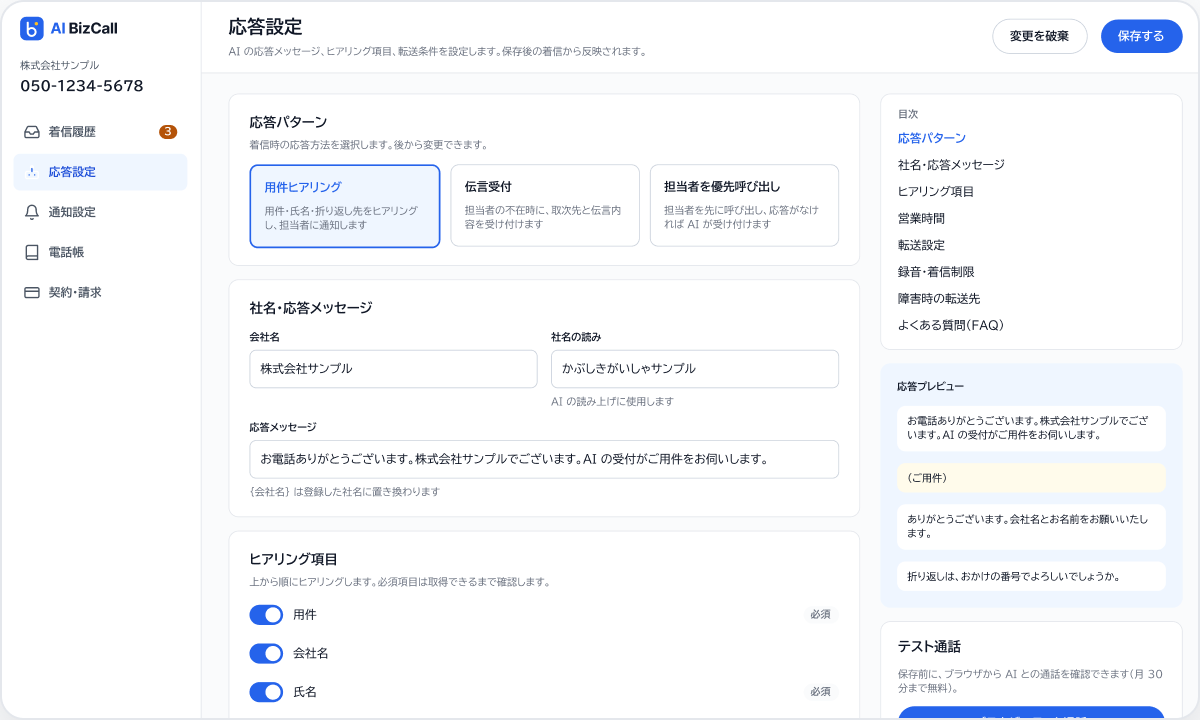This screenshot has width=1200, height=720.
Task: Jump to ヒアリング項目 in the table of contents
Action: coord(936,192)
